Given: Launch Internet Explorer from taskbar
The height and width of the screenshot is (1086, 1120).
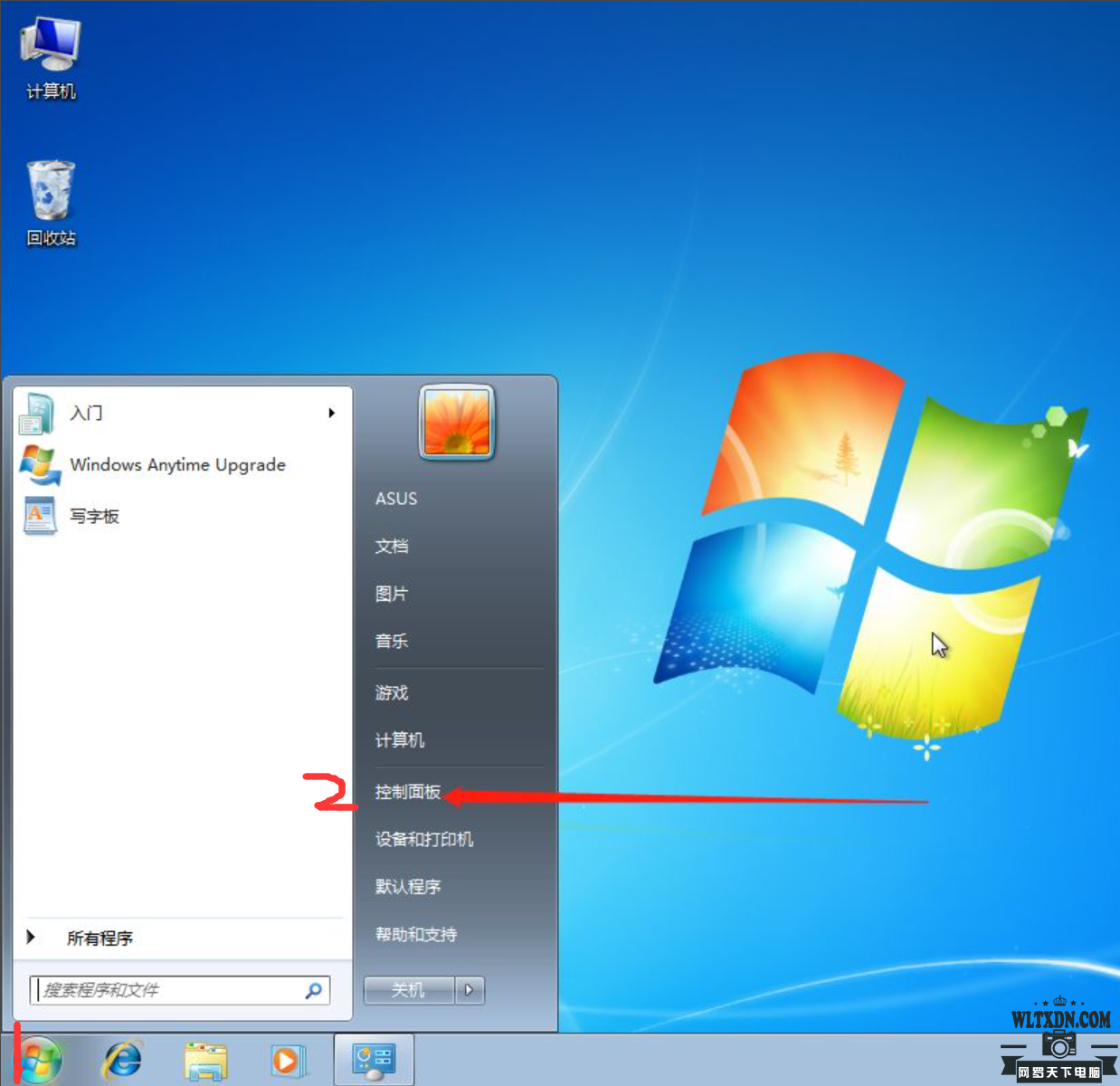Looking at the screenshot, I should click(x=122, y=1060).
